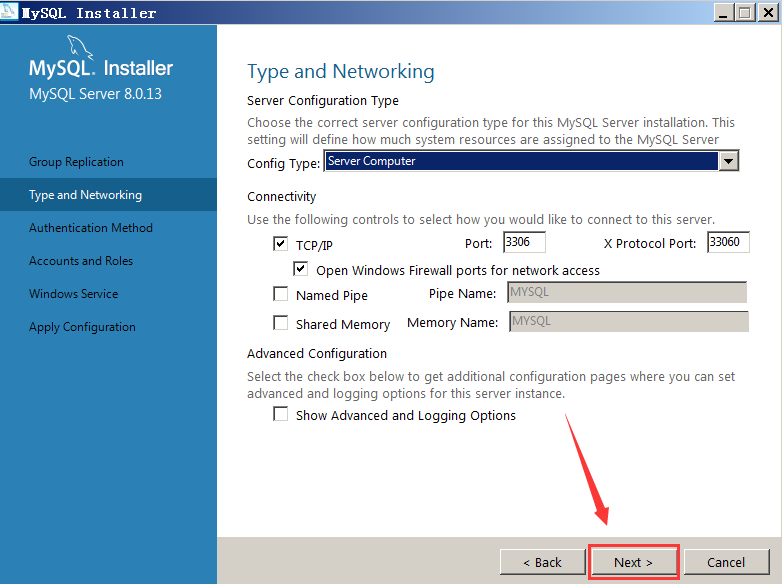Click the disabled Memory Name field
Viewport: 782px width, 584px height.
pos(628,321)
